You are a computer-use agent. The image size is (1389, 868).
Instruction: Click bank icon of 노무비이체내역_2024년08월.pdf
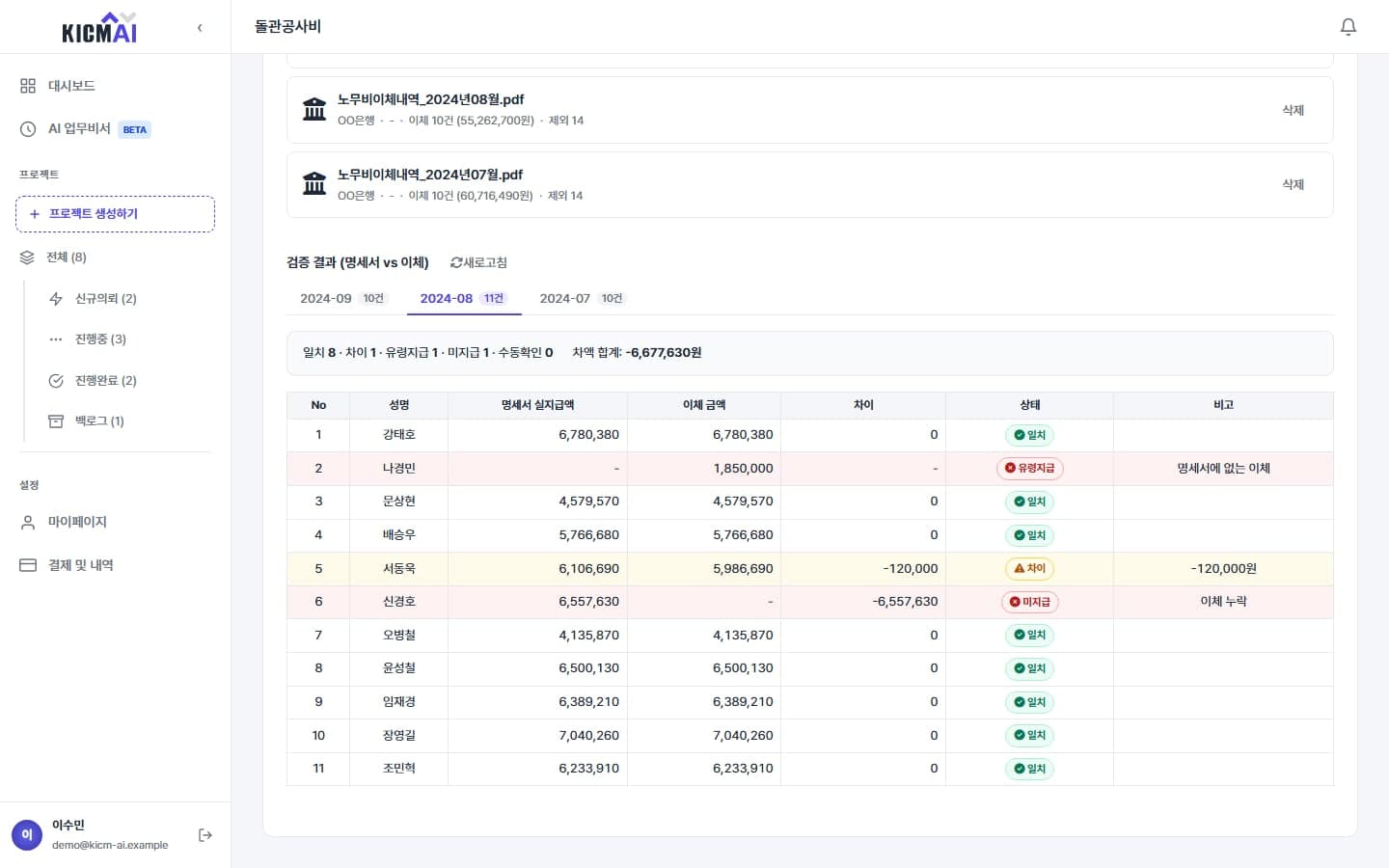pos(314,110)
